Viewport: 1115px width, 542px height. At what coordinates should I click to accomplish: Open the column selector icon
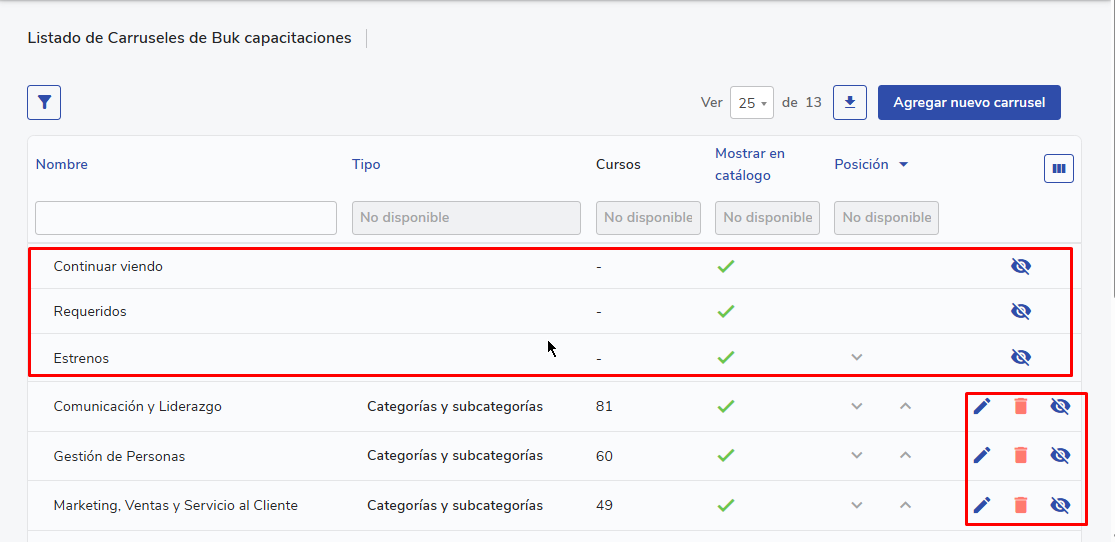(1058, 169)
